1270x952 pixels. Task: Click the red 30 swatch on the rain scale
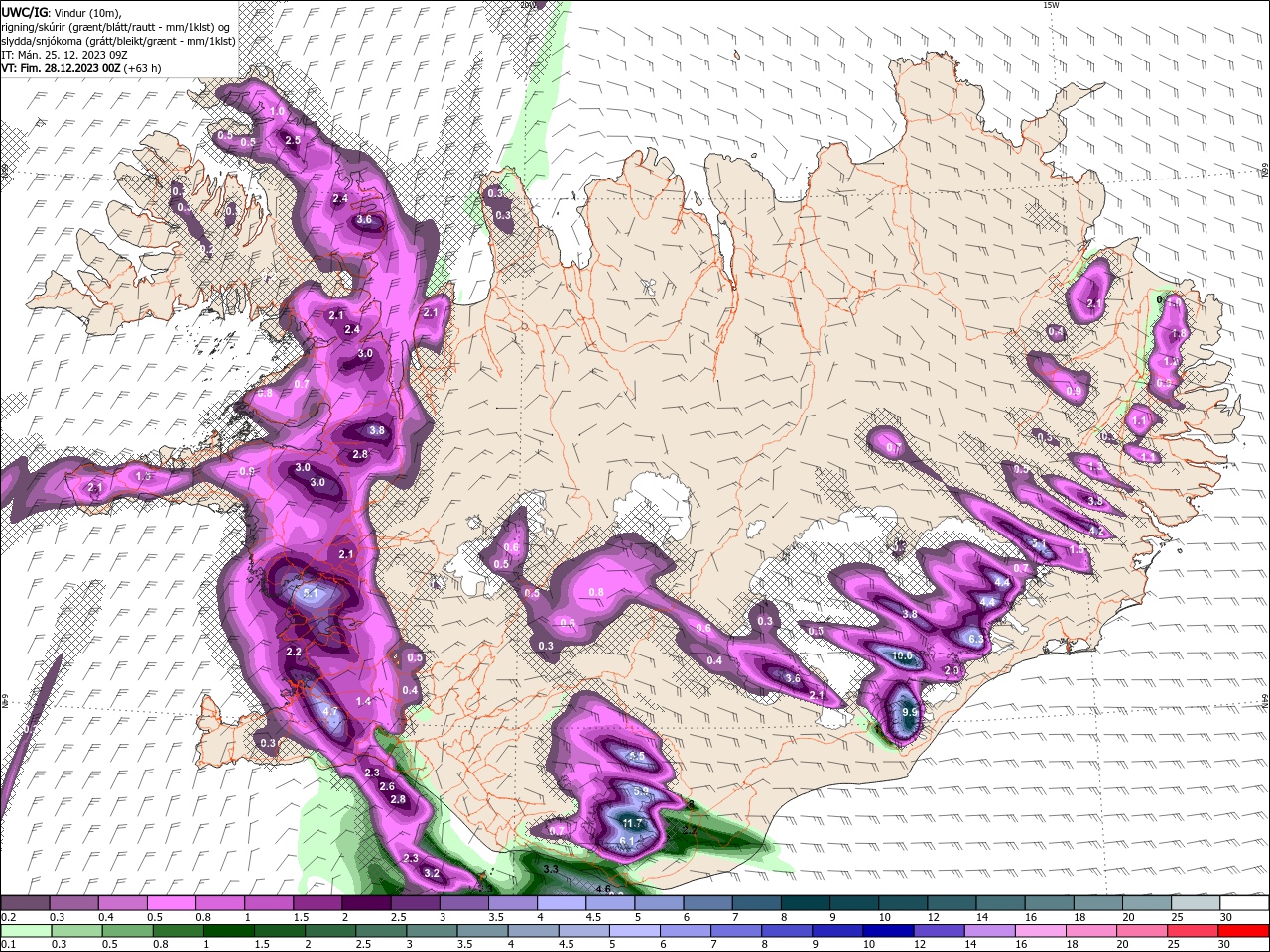(x=1244, y=931)
